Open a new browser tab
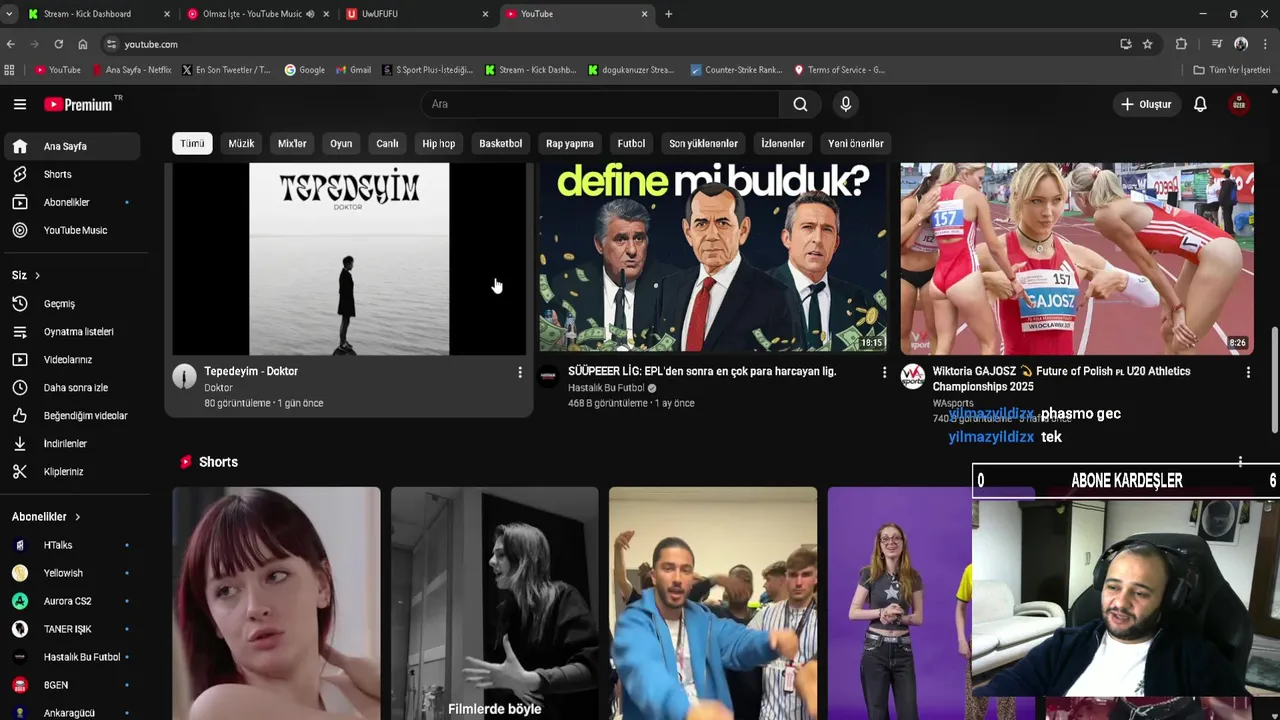 668,14
